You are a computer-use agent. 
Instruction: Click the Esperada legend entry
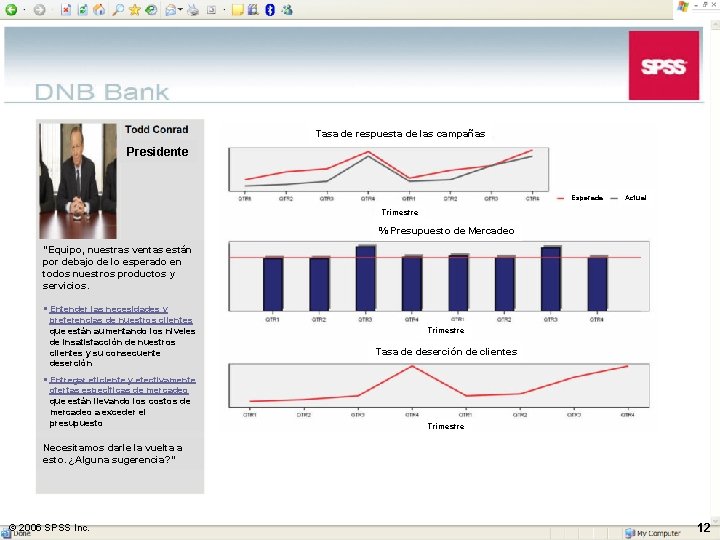point(580,198)
